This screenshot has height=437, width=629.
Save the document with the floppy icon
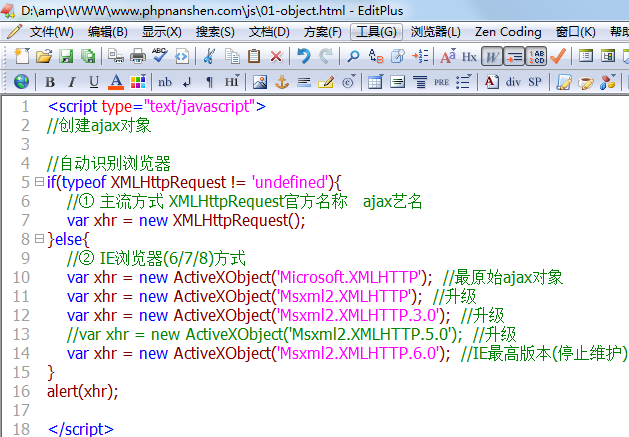pos(66,57)
